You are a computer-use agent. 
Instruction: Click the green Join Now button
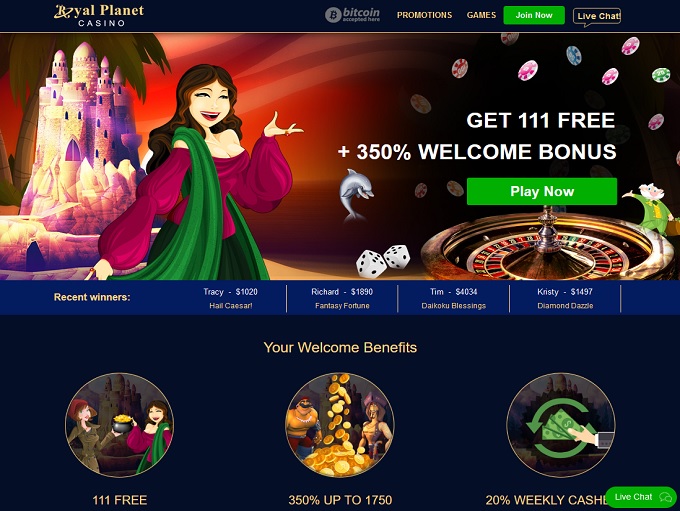coord(534,15)
